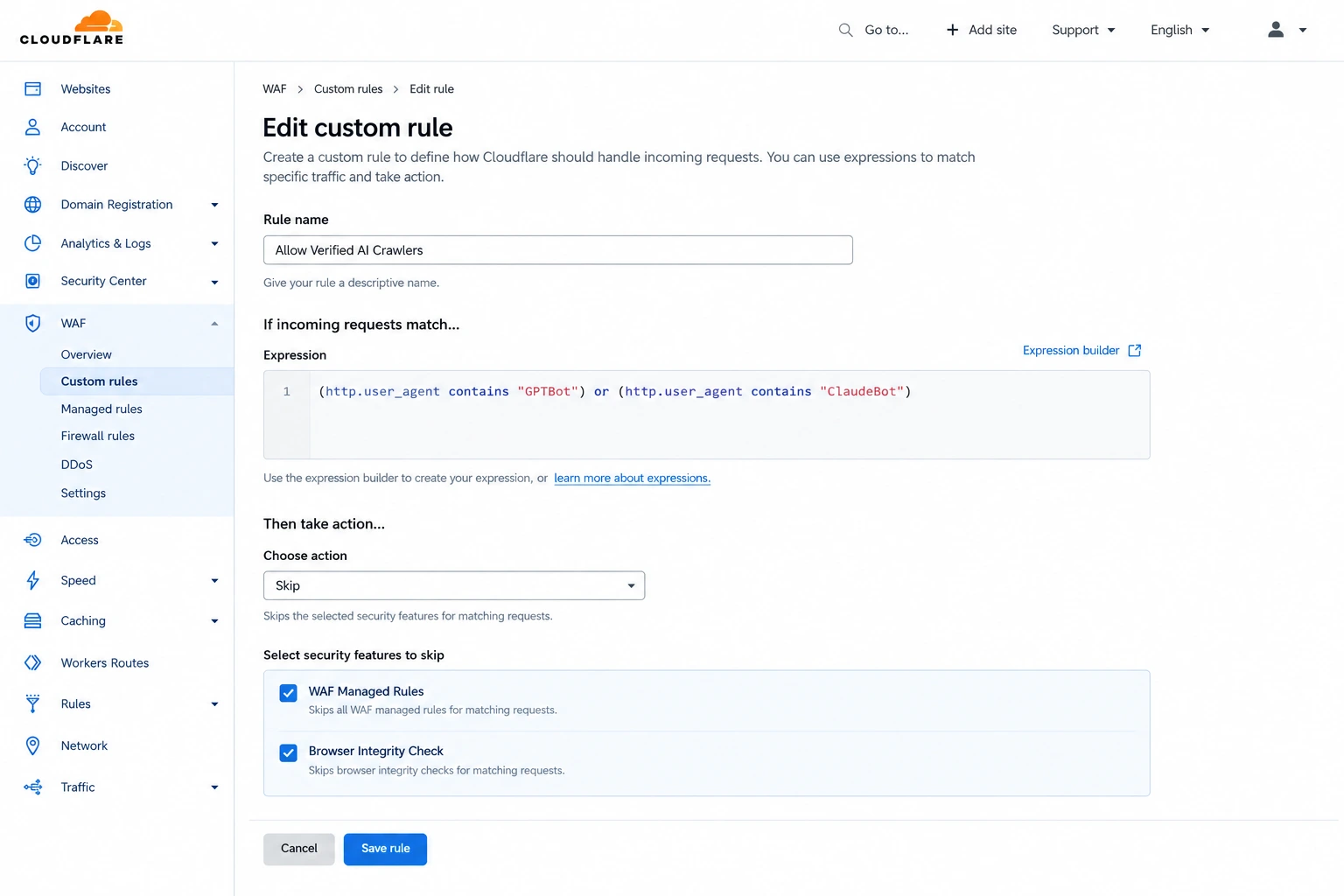
Task: Click the Workers Routes icon
Action: coord(32,662)
